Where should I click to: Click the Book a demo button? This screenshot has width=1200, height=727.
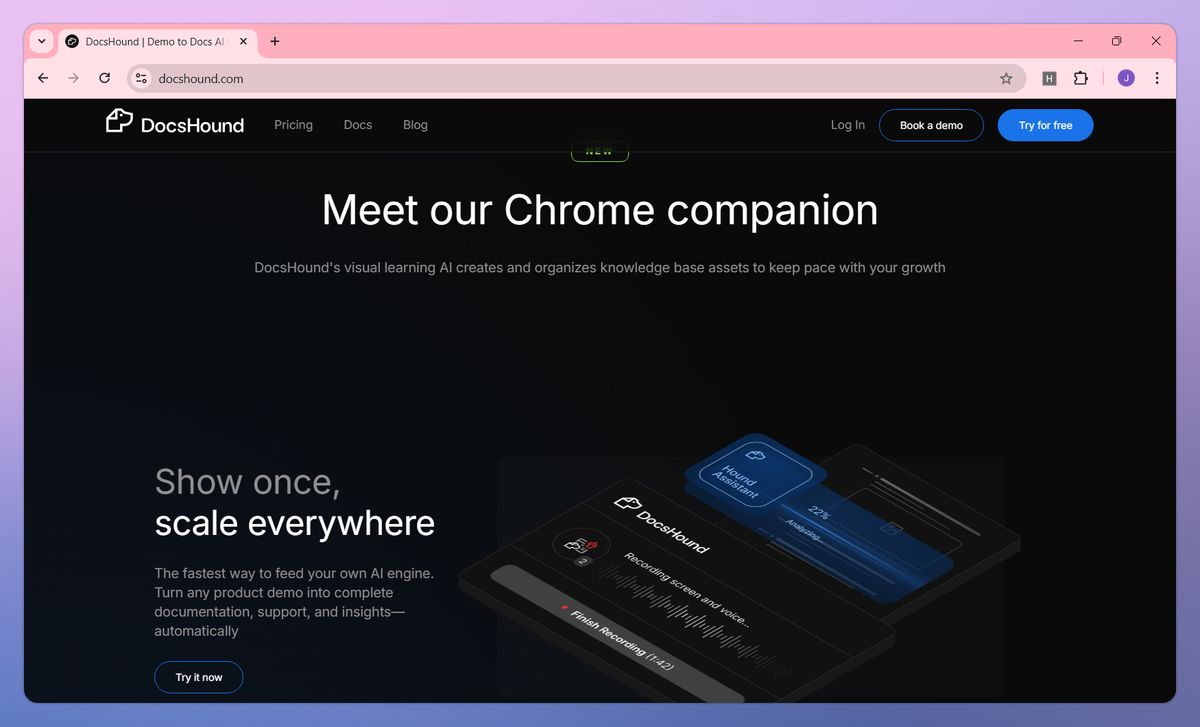[x=931, y=125]
